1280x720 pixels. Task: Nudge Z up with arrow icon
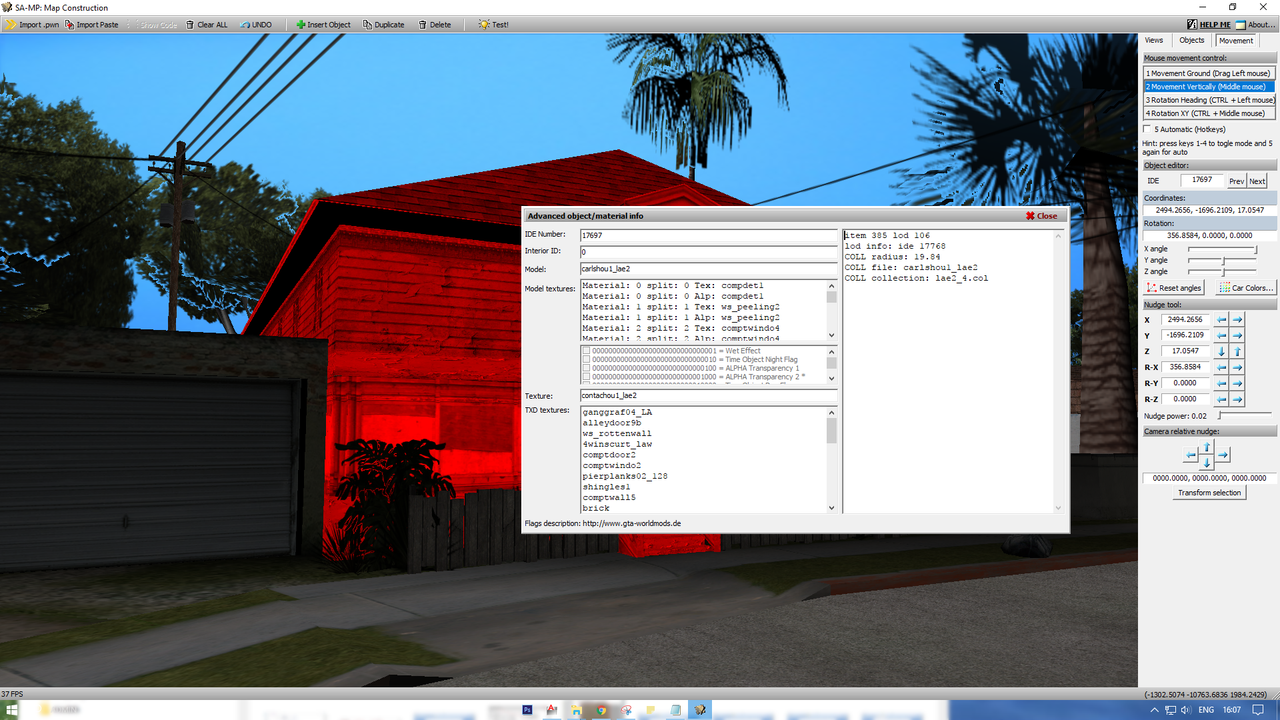tap(1238, 351)
